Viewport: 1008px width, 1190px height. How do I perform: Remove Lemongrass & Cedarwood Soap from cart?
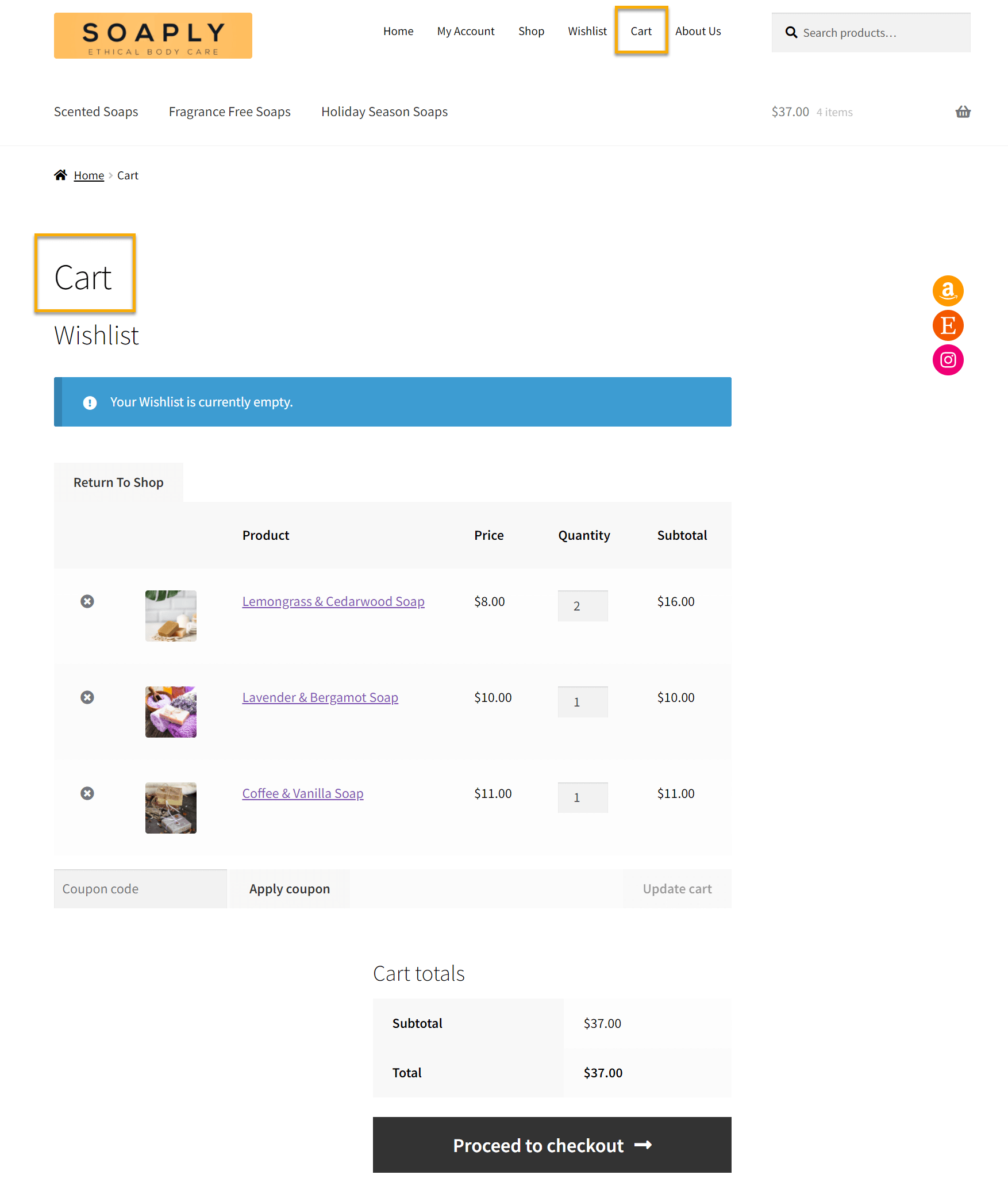click(x=87, y=601)
